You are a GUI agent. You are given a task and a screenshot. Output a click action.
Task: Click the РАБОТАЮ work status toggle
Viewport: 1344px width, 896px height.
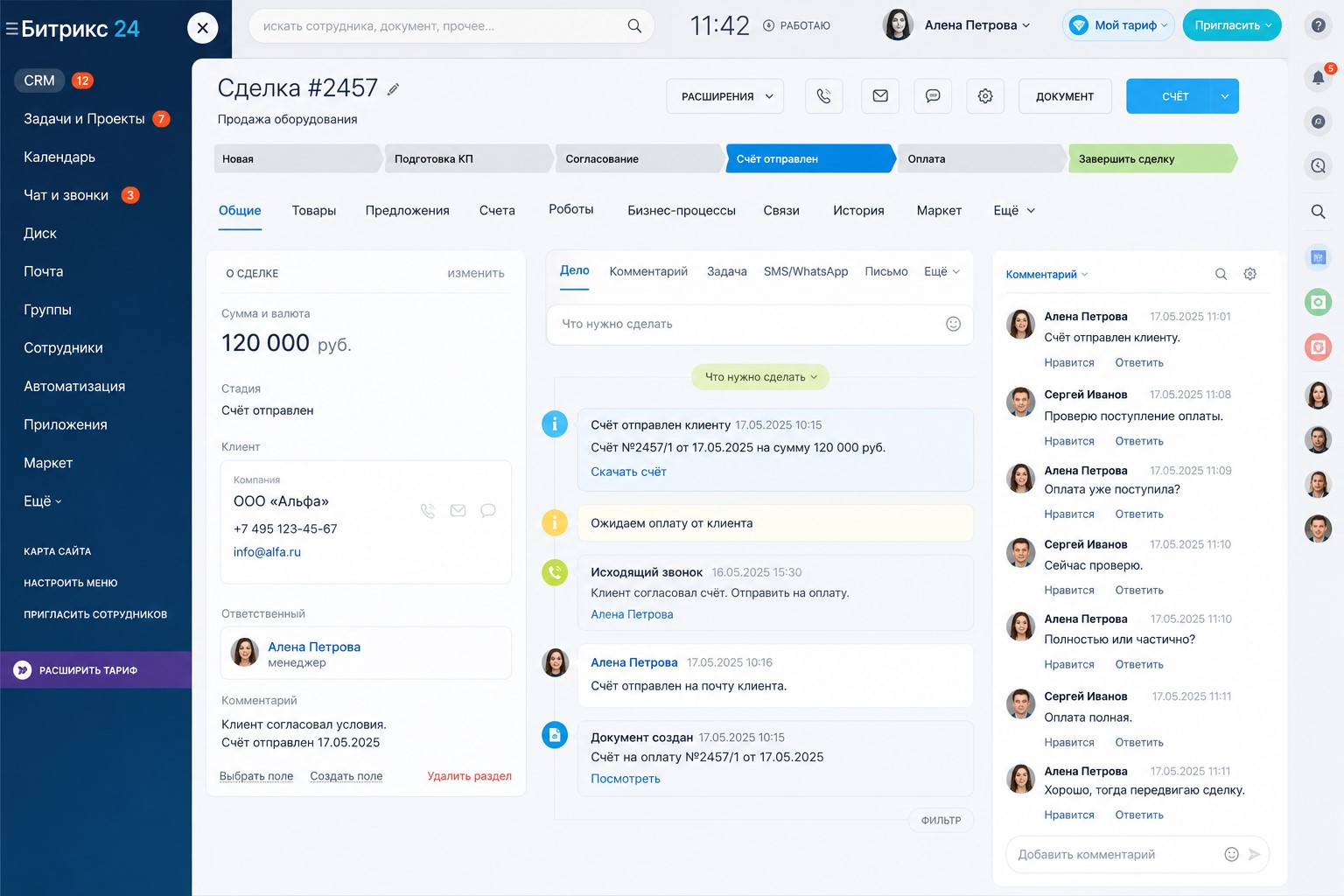coord(796,25)
